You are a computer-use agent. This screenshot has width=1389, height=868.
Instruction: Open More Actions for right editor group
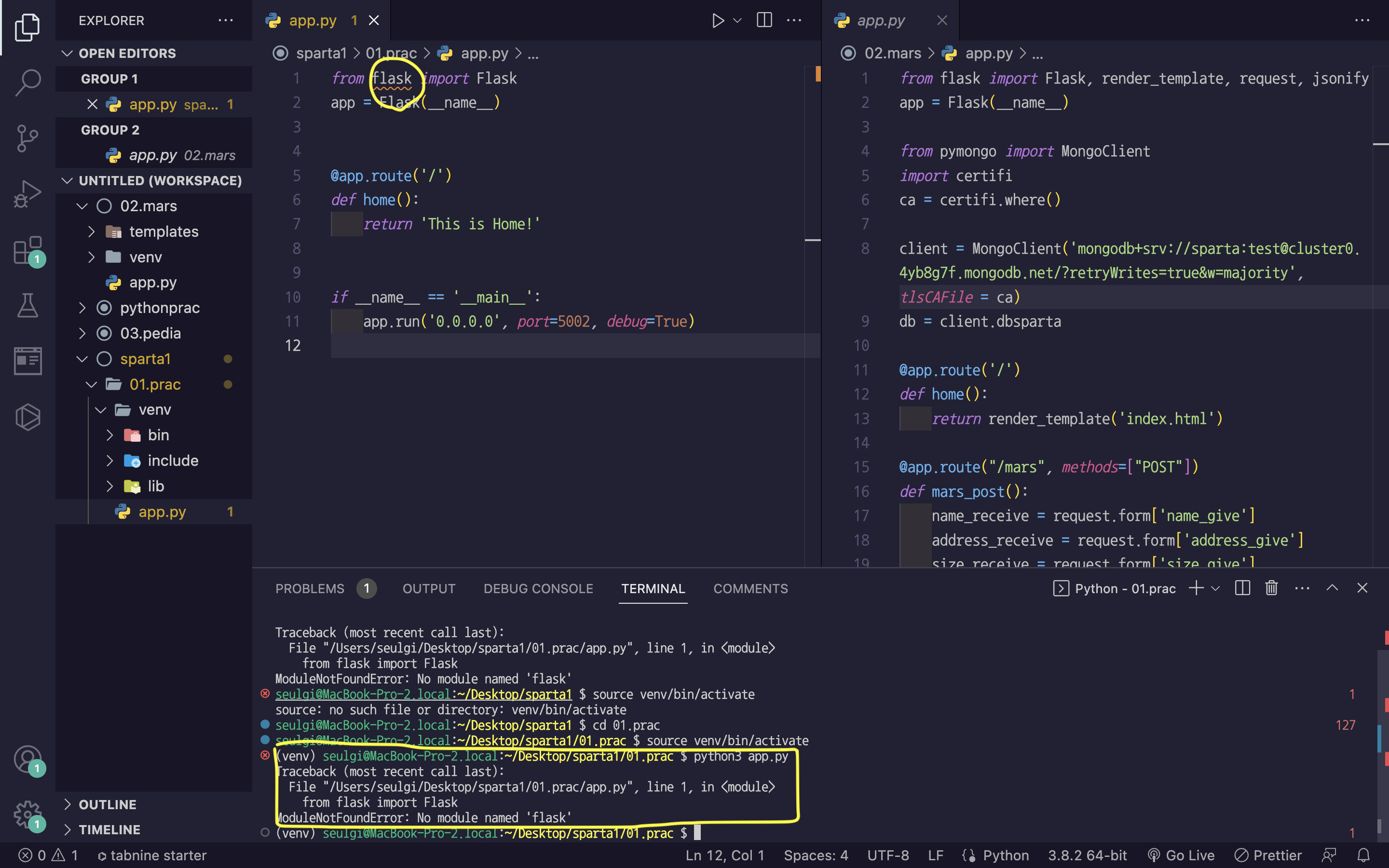pos(1362,21)
